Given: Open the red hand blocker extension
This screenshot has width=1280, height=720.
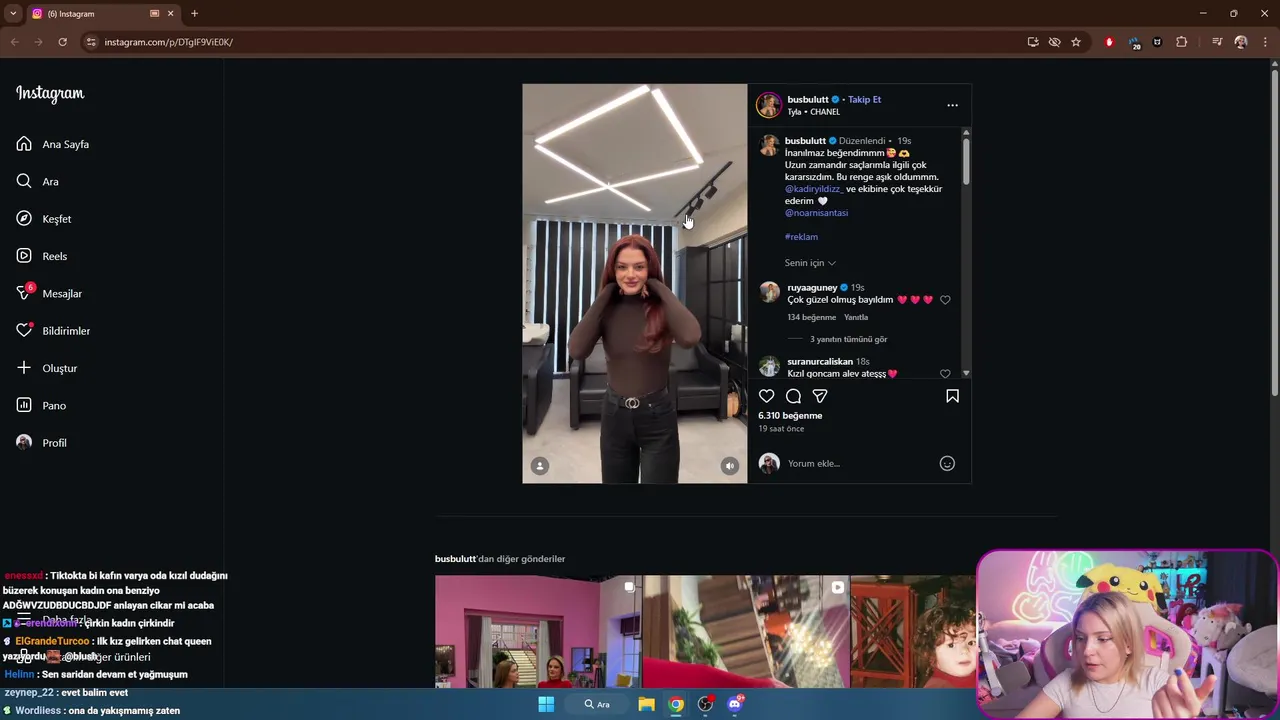Looking at the screenshot, I should 1109,42.
